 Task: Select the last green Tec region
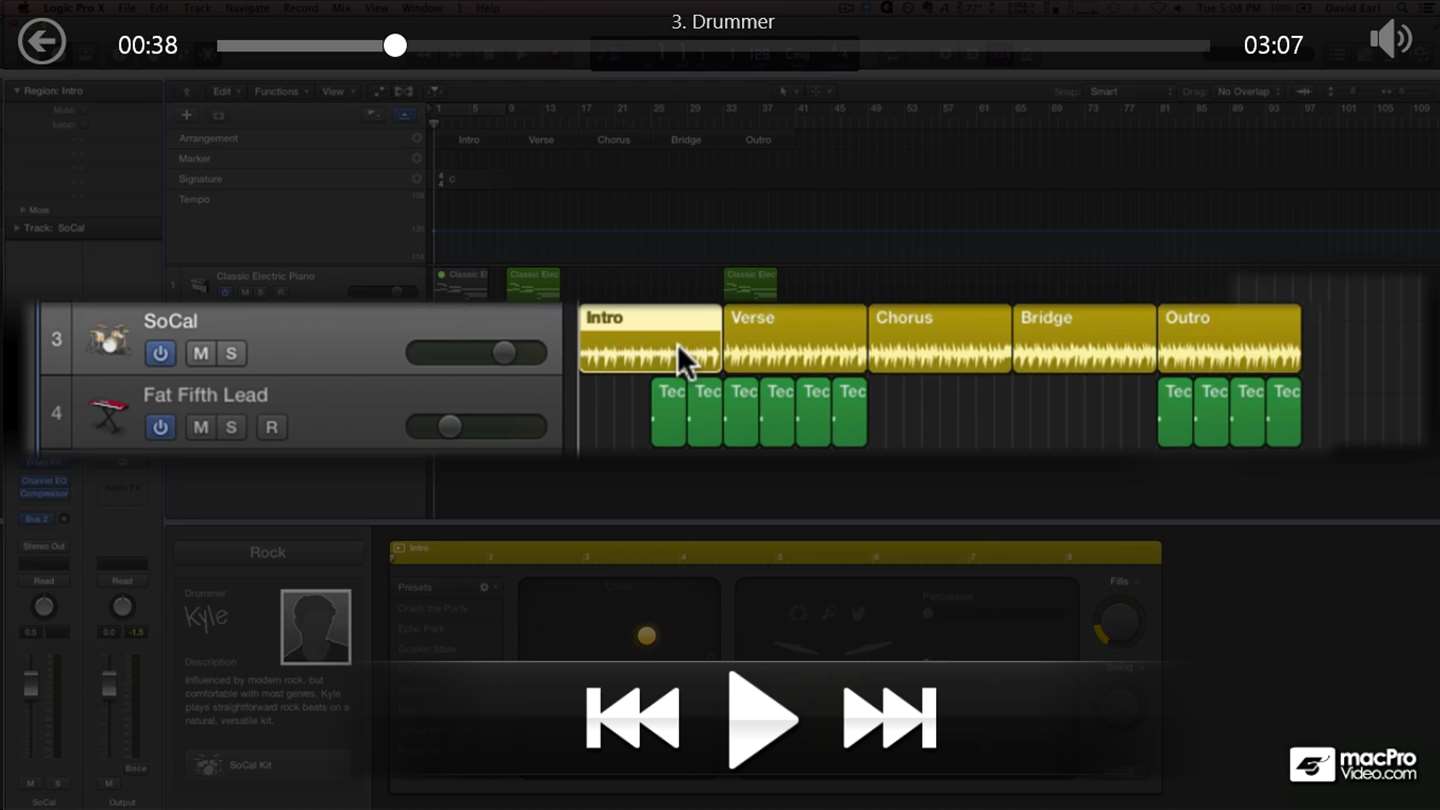click(x=1284, y=412)
